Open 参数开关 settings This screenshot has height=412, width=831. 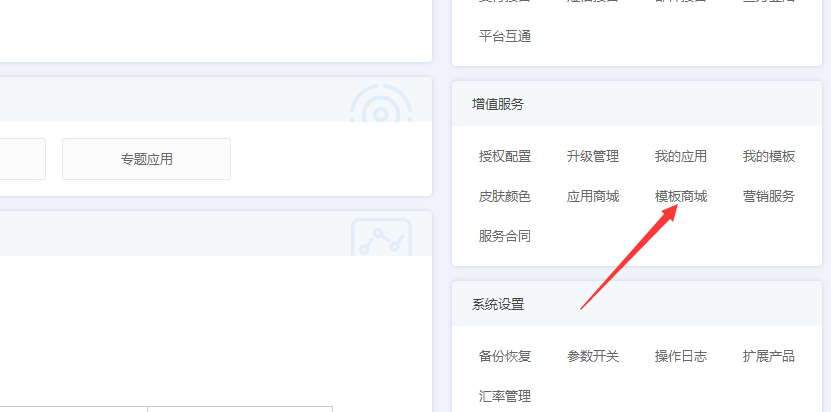tap(593, 356)
